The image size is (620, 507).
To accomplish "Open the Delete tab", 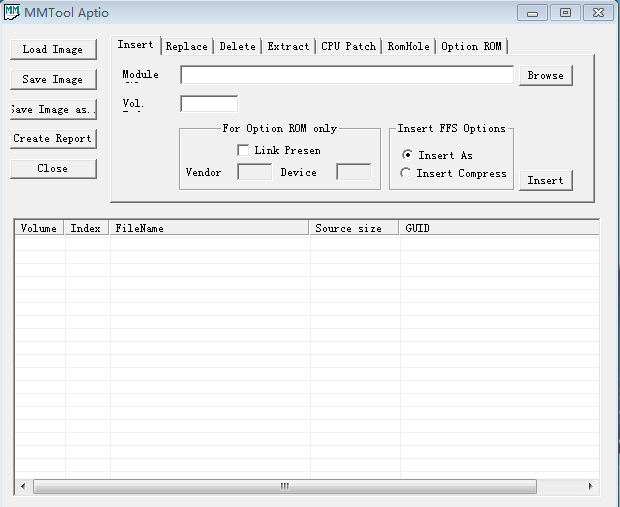I will [238, 47].
